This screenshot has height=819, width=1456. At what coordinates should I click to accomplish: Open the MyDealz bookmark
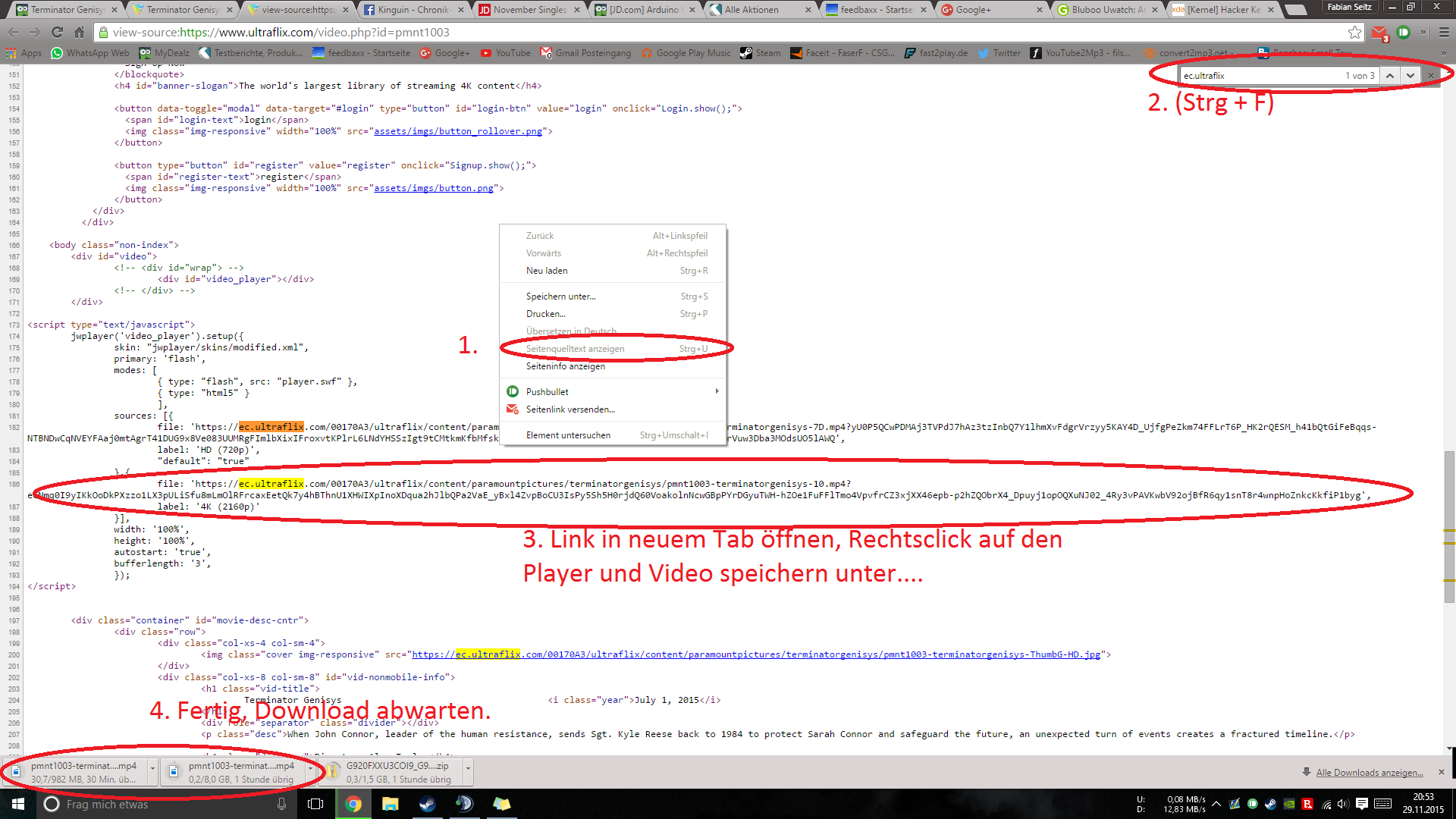coord(164,53)
